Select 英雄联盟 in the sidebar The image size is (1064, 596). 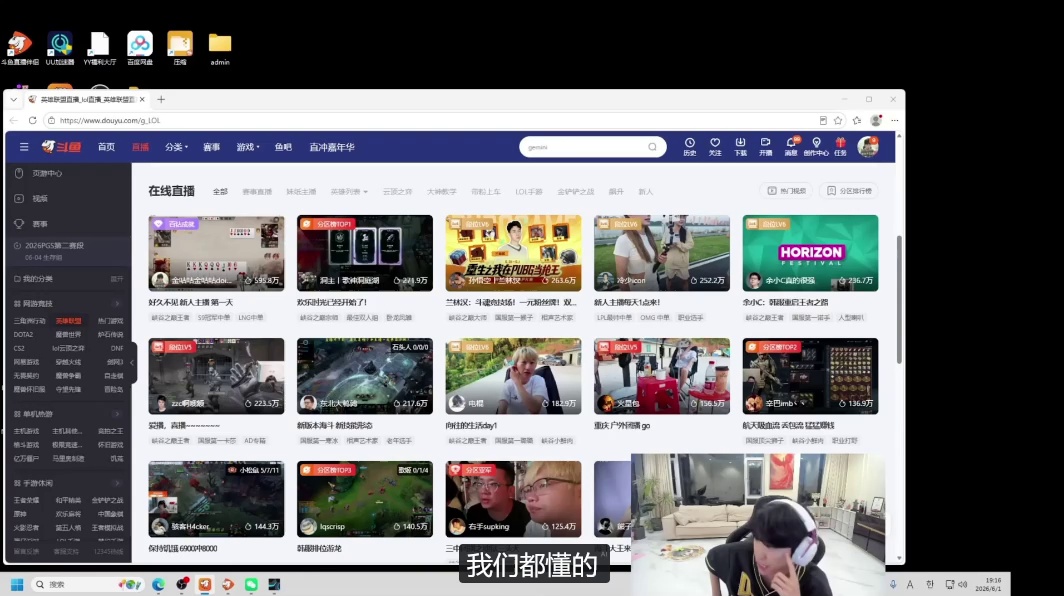point(69,320)
